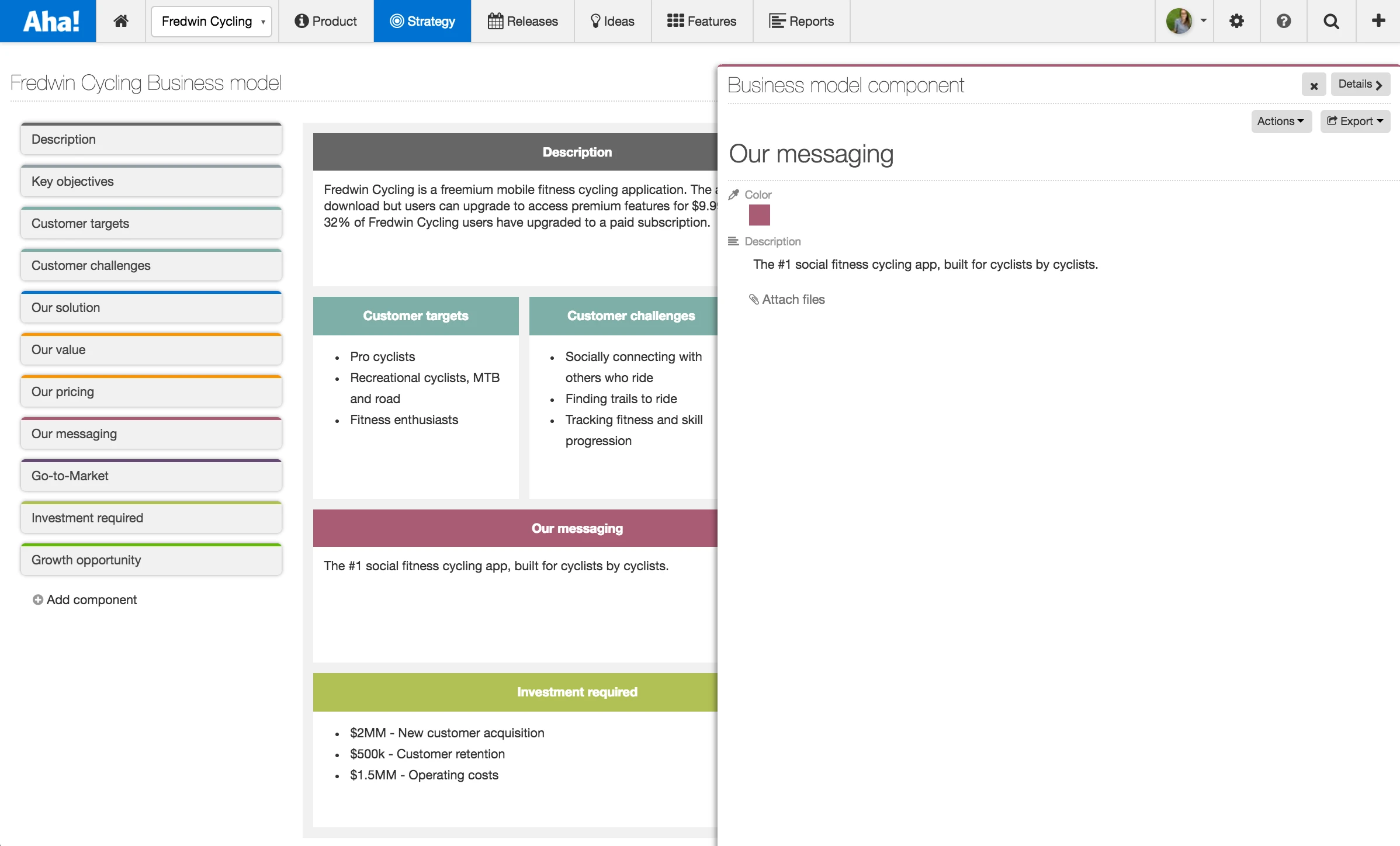The width and height of the screenshot is (1400, 846).
Task: Edit the Our messaging description text
Action: (925, 264)
